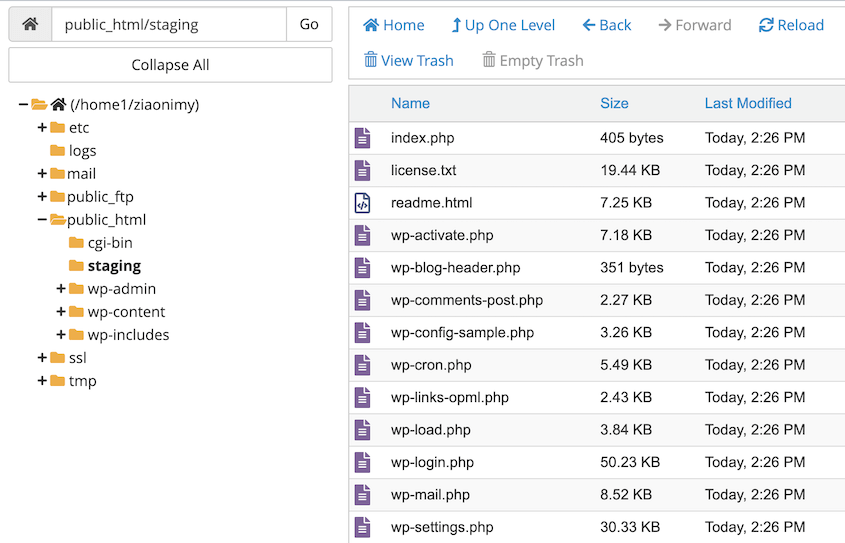Click the HTML code icon for readme.html

tap(363, 203)
